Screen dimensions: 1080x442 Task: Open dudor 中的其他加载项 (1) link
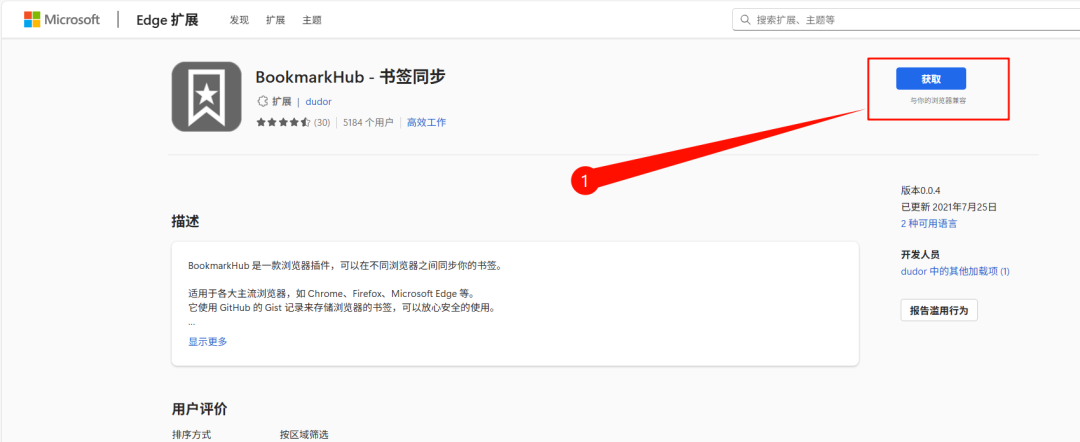coord(955,271)
